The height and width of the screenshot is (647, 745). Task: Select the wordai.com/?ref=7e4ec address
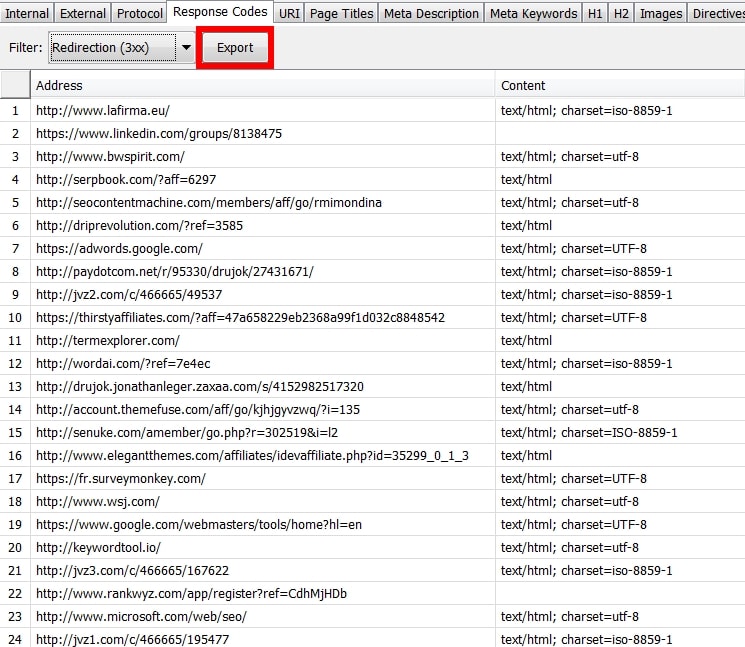coord(123,364)
